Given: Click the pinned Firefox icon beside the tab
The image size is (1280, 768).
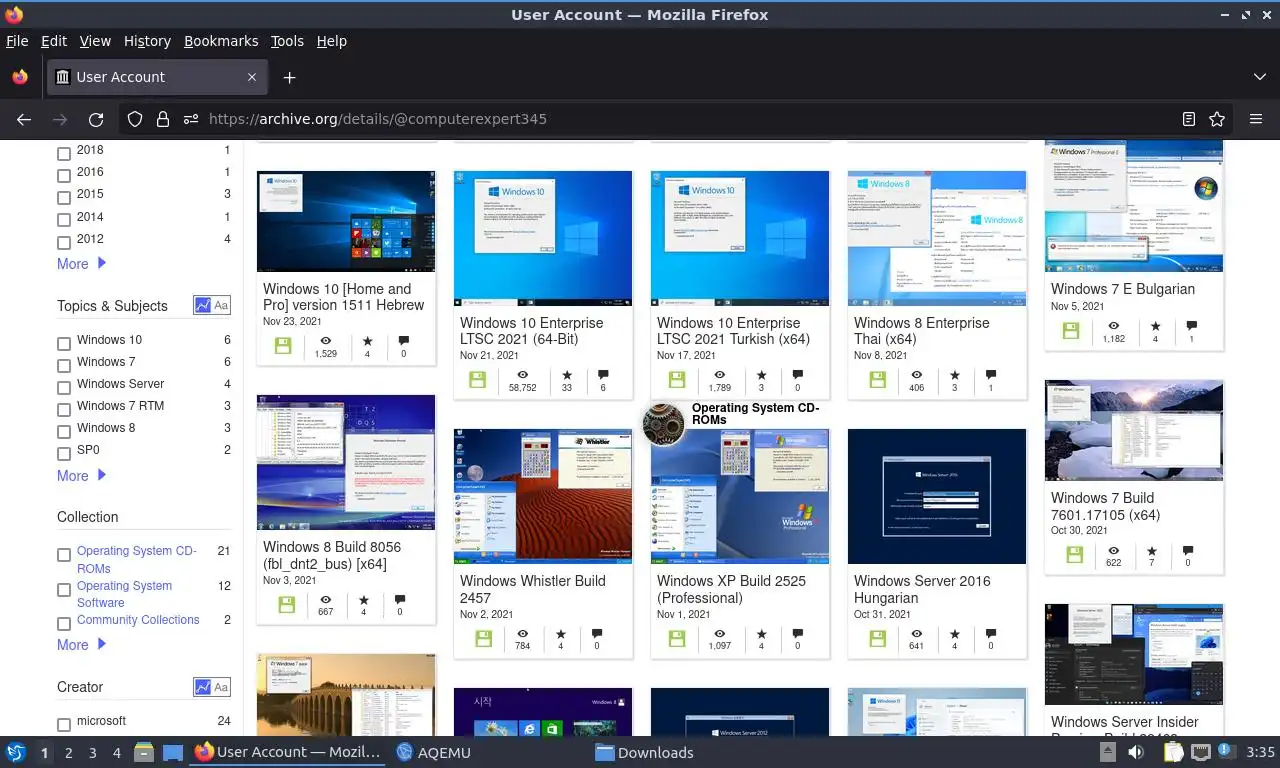Looking at the screenshot, I should point(20,77).
